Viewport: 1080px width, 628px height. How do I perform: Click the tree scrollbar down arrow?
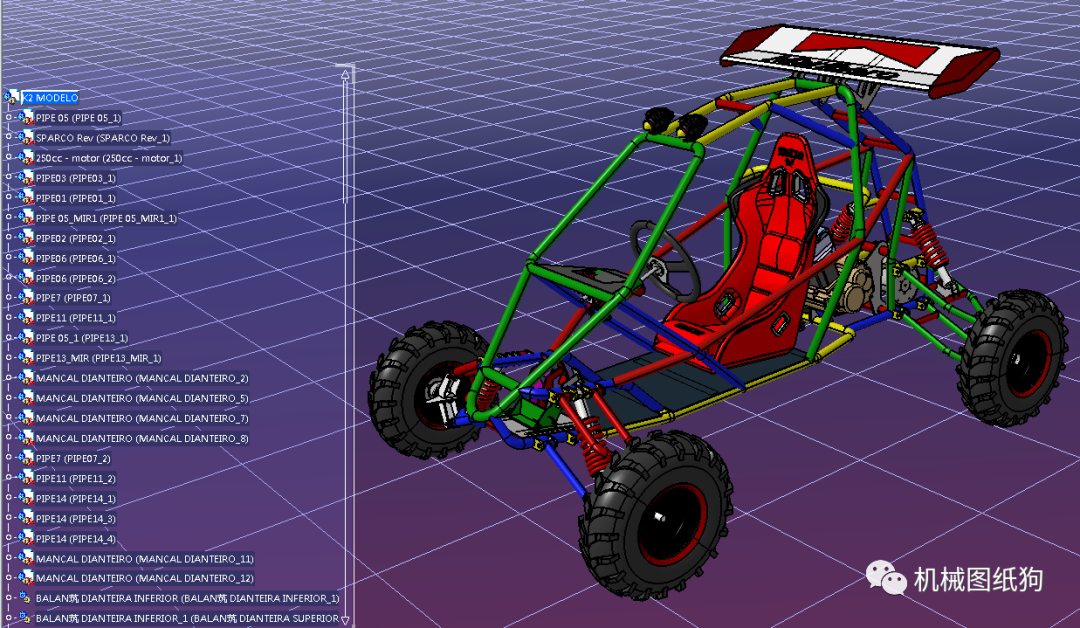click(345, 619)
